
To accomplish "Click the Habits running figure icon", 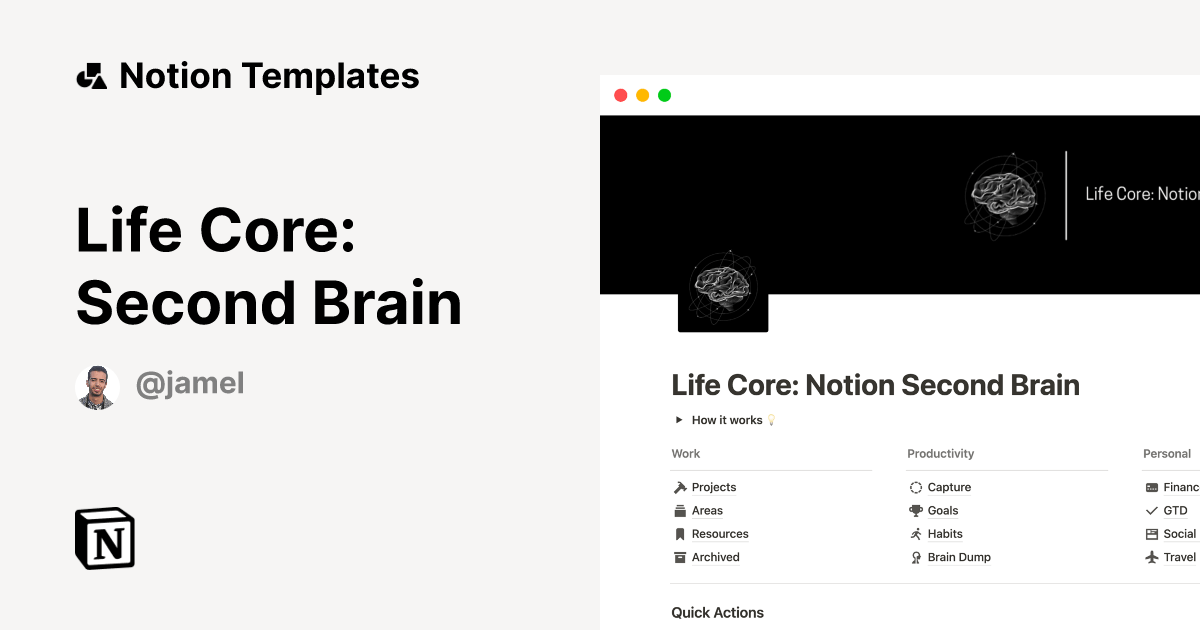I will point(916,534).
